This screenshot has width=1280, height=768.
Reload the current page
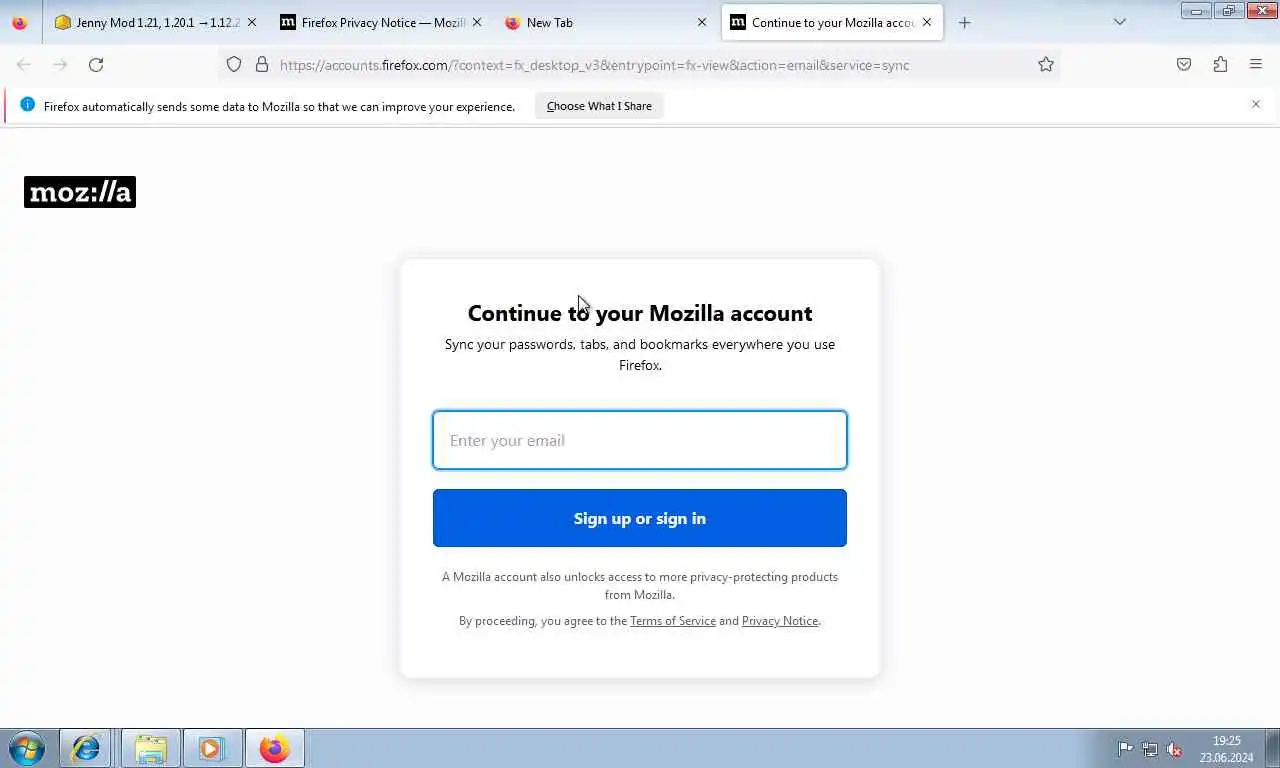(x=96, y=65)
